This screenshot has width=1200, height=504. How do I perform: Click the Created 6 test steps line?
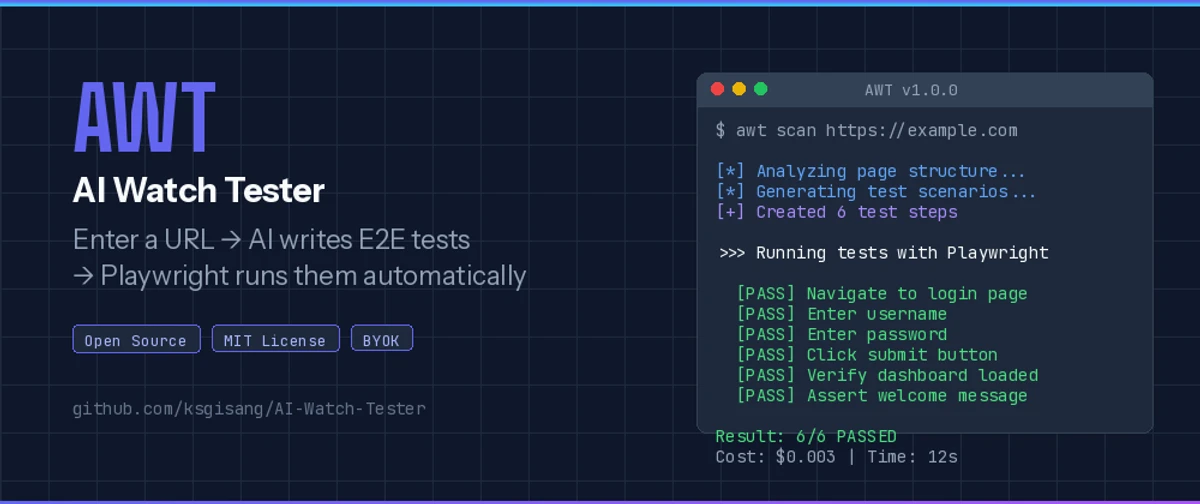pyautogui.click(x=837, y=212)
